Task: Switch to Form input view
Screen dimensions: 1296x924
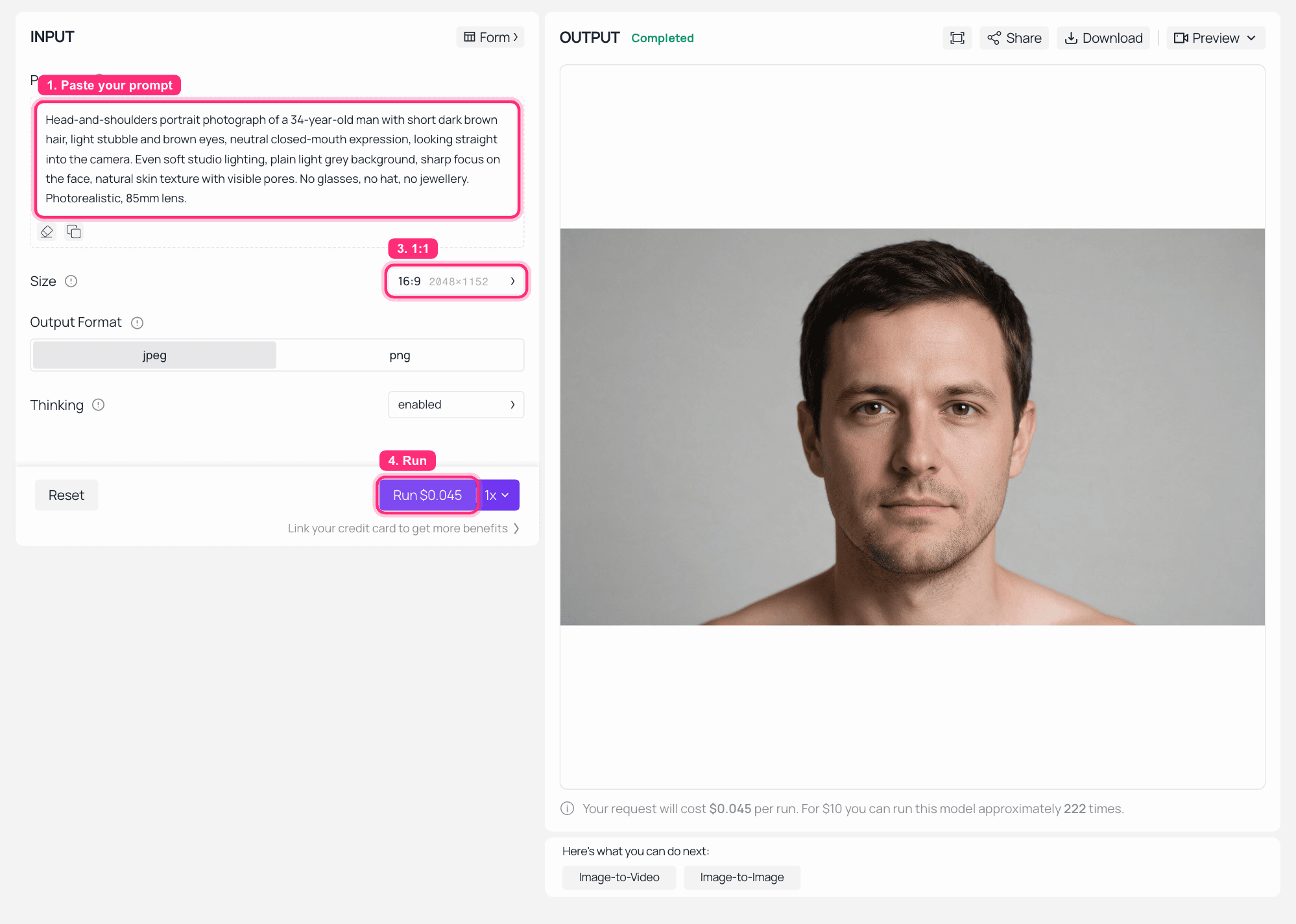Action: (490, 38)
